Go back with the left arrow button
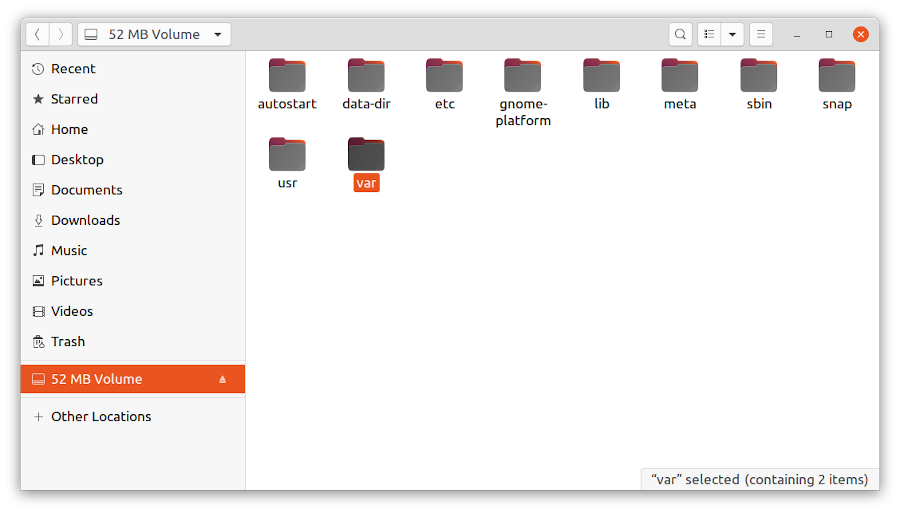Viewport: 900px width, 513px height. tap(37, 34)
